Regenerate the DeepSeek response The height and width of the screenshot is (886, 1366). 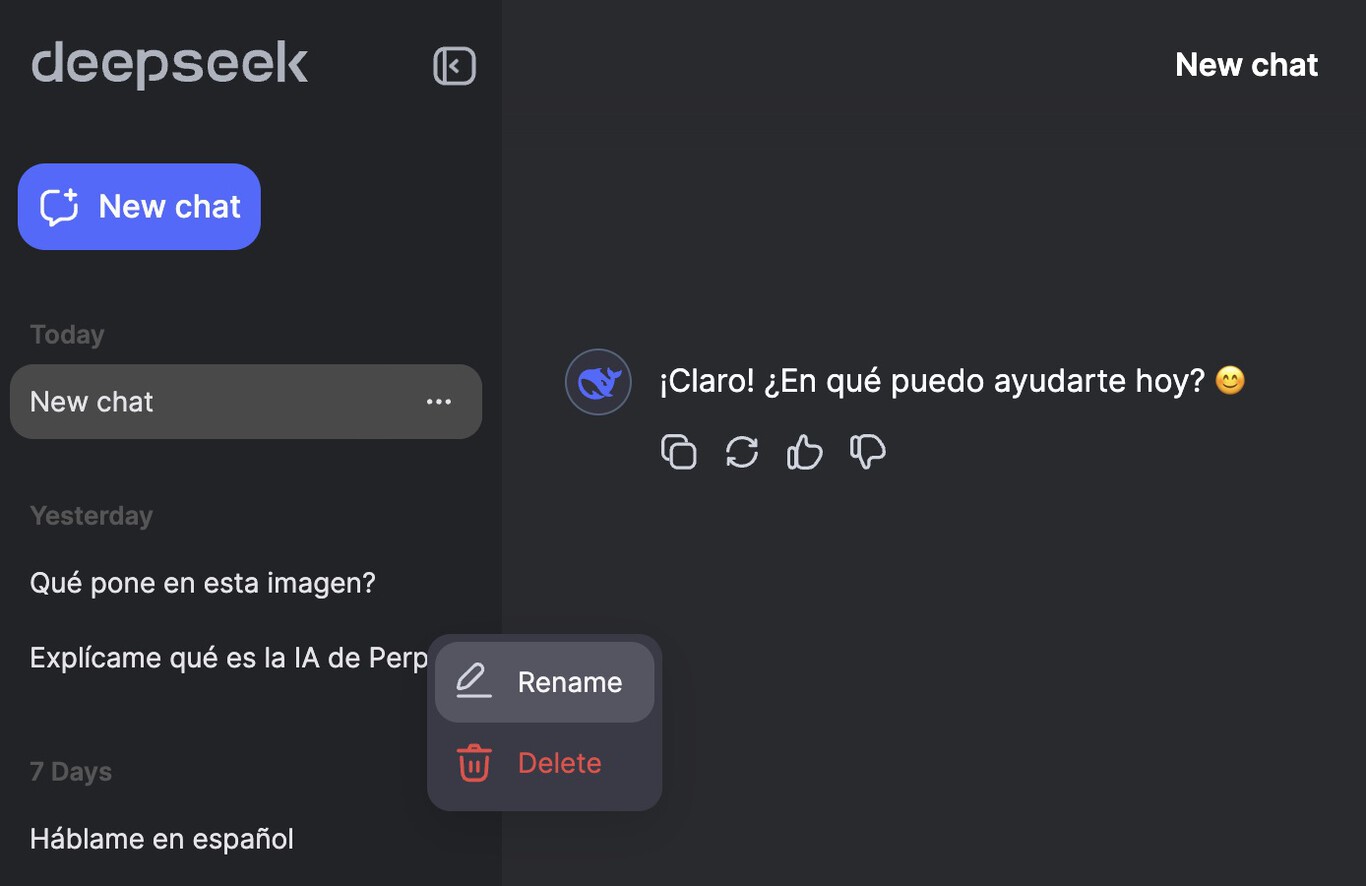tap(742, 452)
